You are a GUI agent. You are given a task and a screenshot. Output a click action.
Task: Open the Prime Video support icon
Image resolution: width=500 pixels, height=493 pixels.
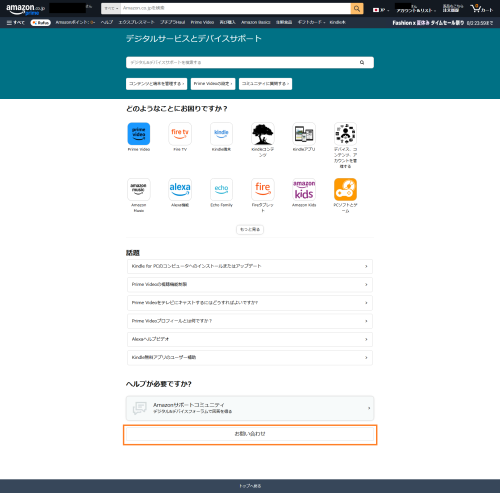(x=139, y=134)
